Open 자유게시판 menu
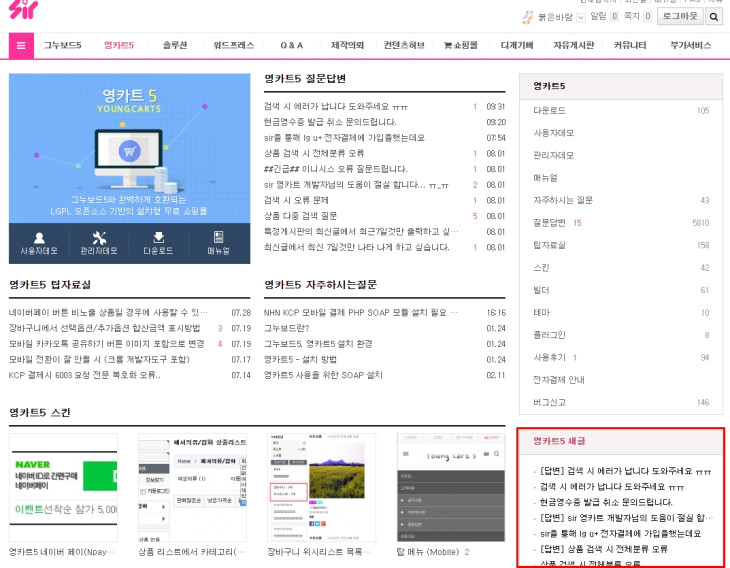This screenshot has width=730, height=568. (x=574, y=45)
